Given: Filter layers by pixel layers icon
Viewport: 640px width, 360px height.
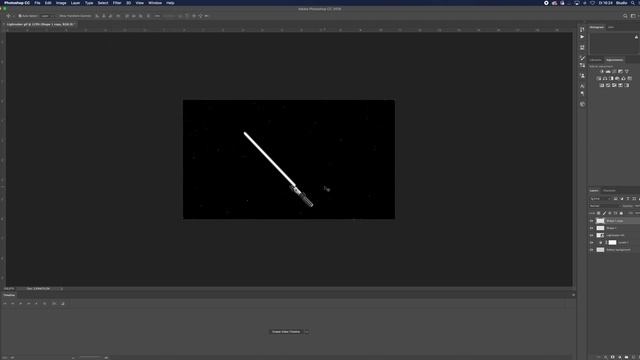Looking at the screenshot, I should click(616, 199).
